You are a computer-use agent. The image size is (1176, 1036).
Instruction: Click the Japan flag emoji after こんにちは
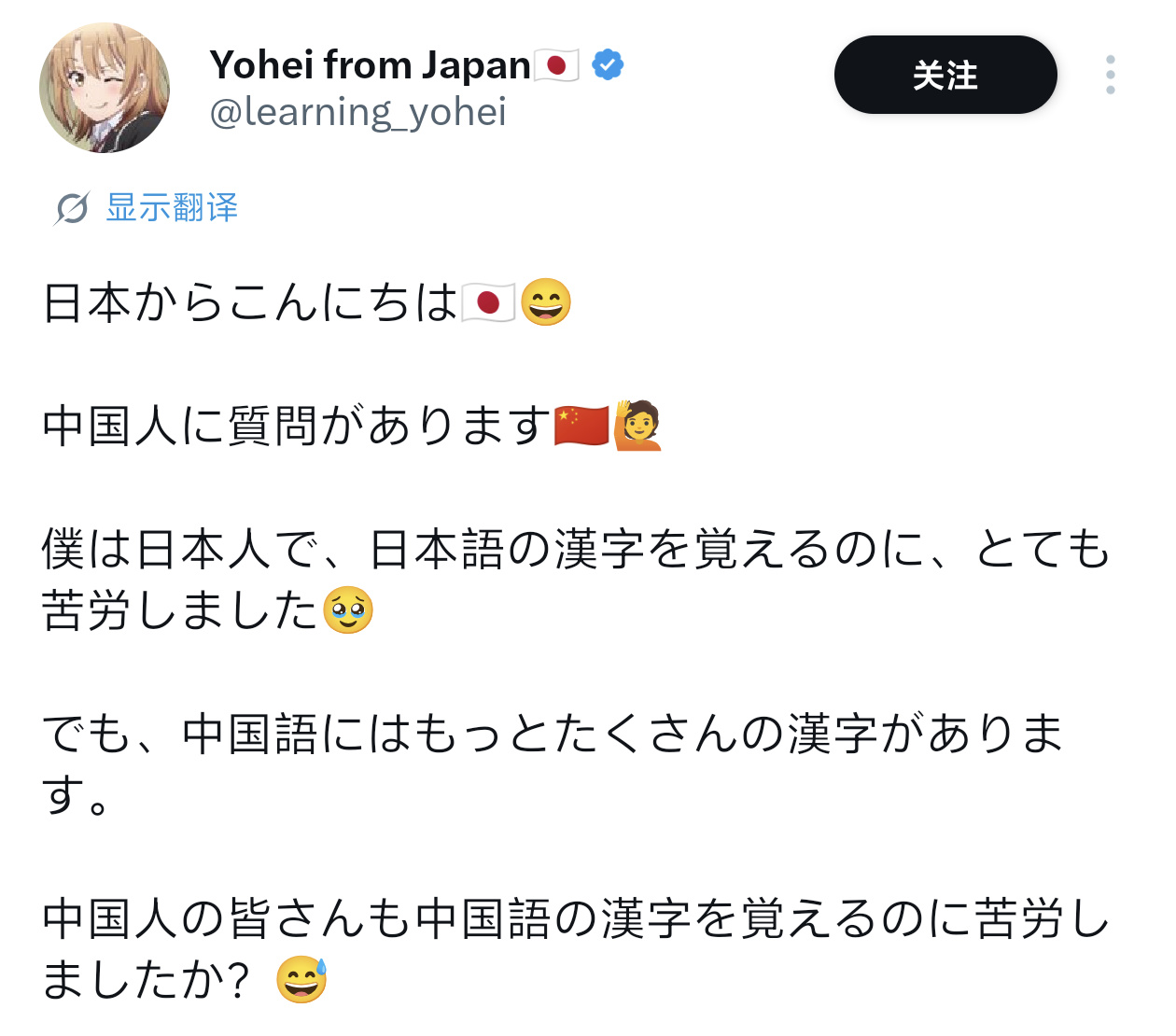(487, 303)
